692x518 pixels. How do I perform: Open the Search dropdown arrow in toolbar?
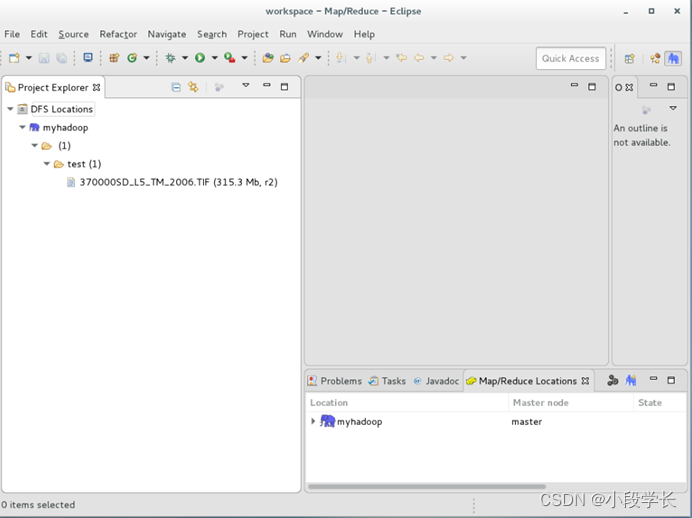point(318,58)
